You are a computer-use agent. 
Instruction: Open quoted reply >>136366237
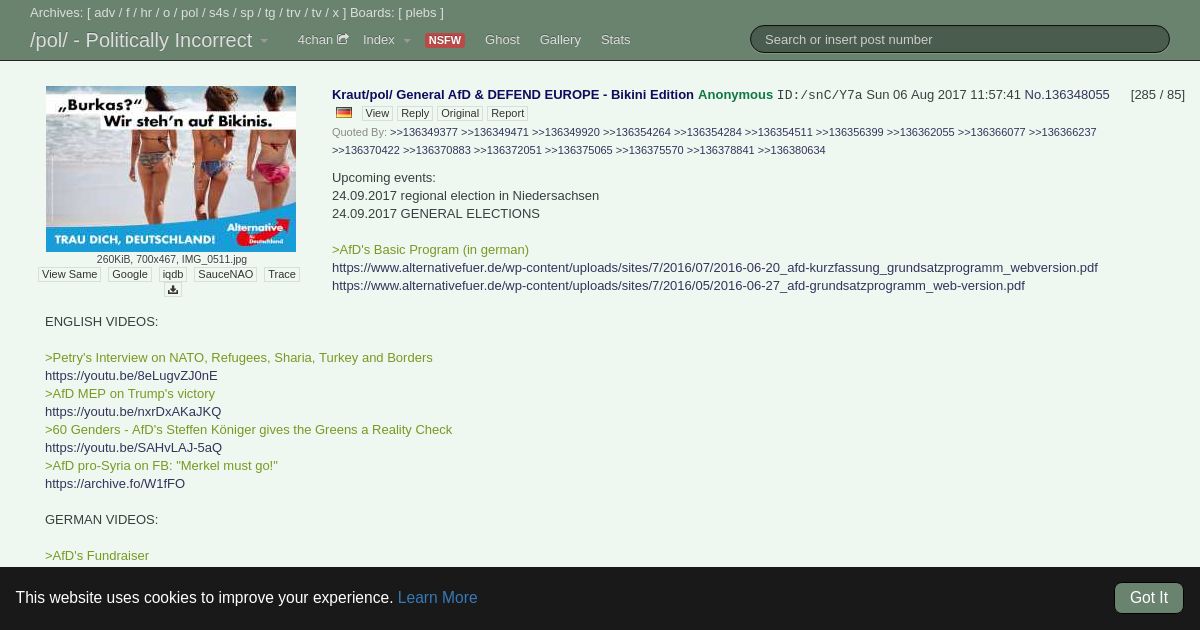(1063, 132)
